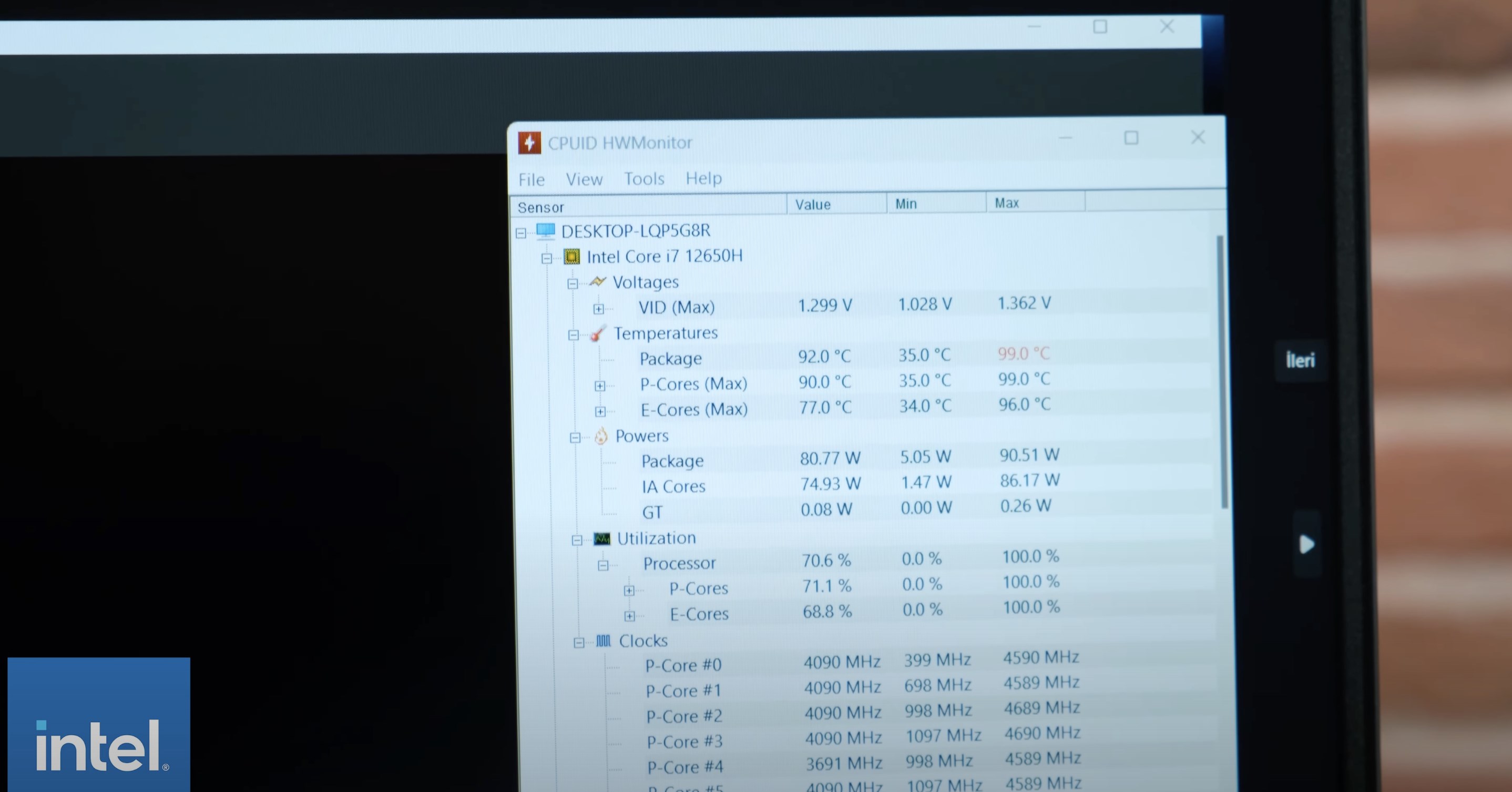Click the Min column header
1512x792 pixels.
pos(936,203)
